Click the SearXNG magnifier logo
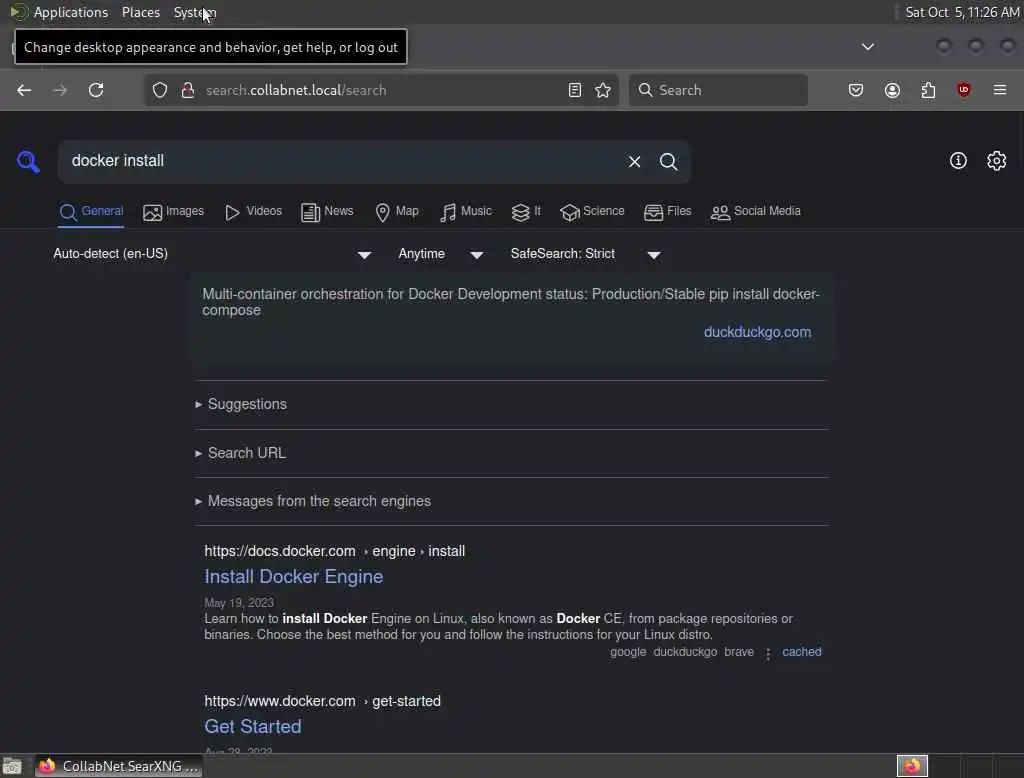1024x778 pixels. pyautogui.click(x=28, y=161)
